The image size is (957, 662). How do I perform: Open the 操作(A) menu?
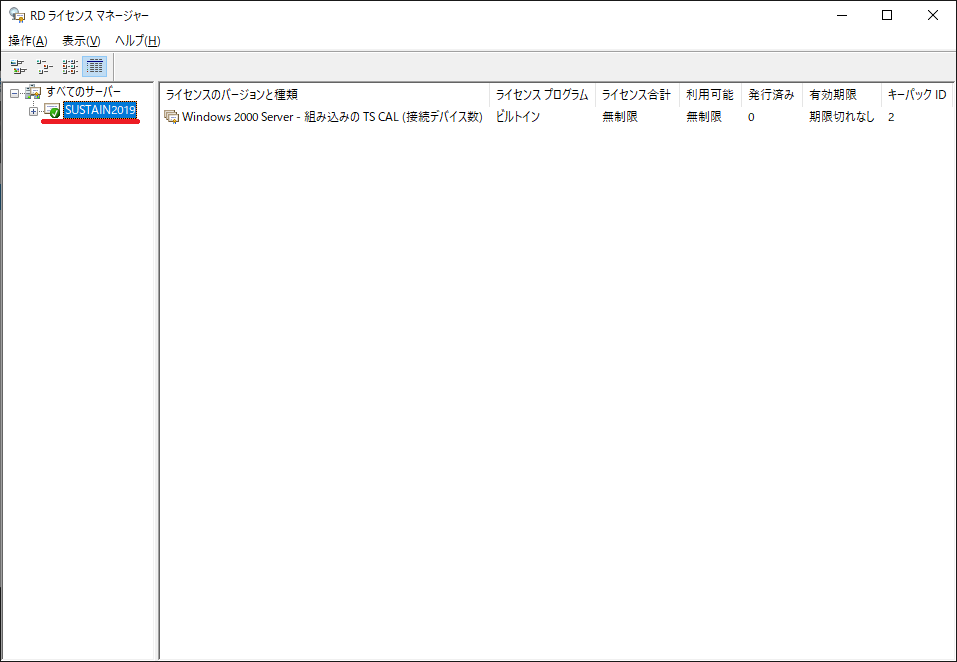(x=28, y=41)
